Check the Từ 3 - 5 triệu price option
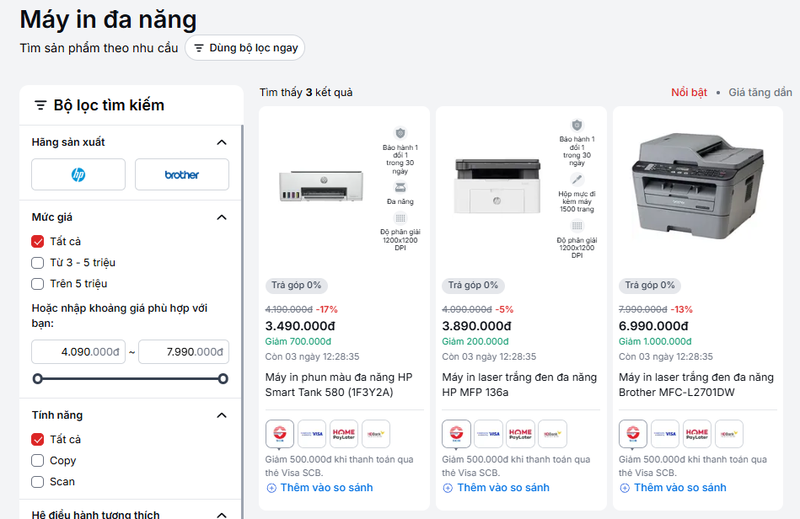The width and height of the screenshot is (800, 519). (x=38, y=263)
